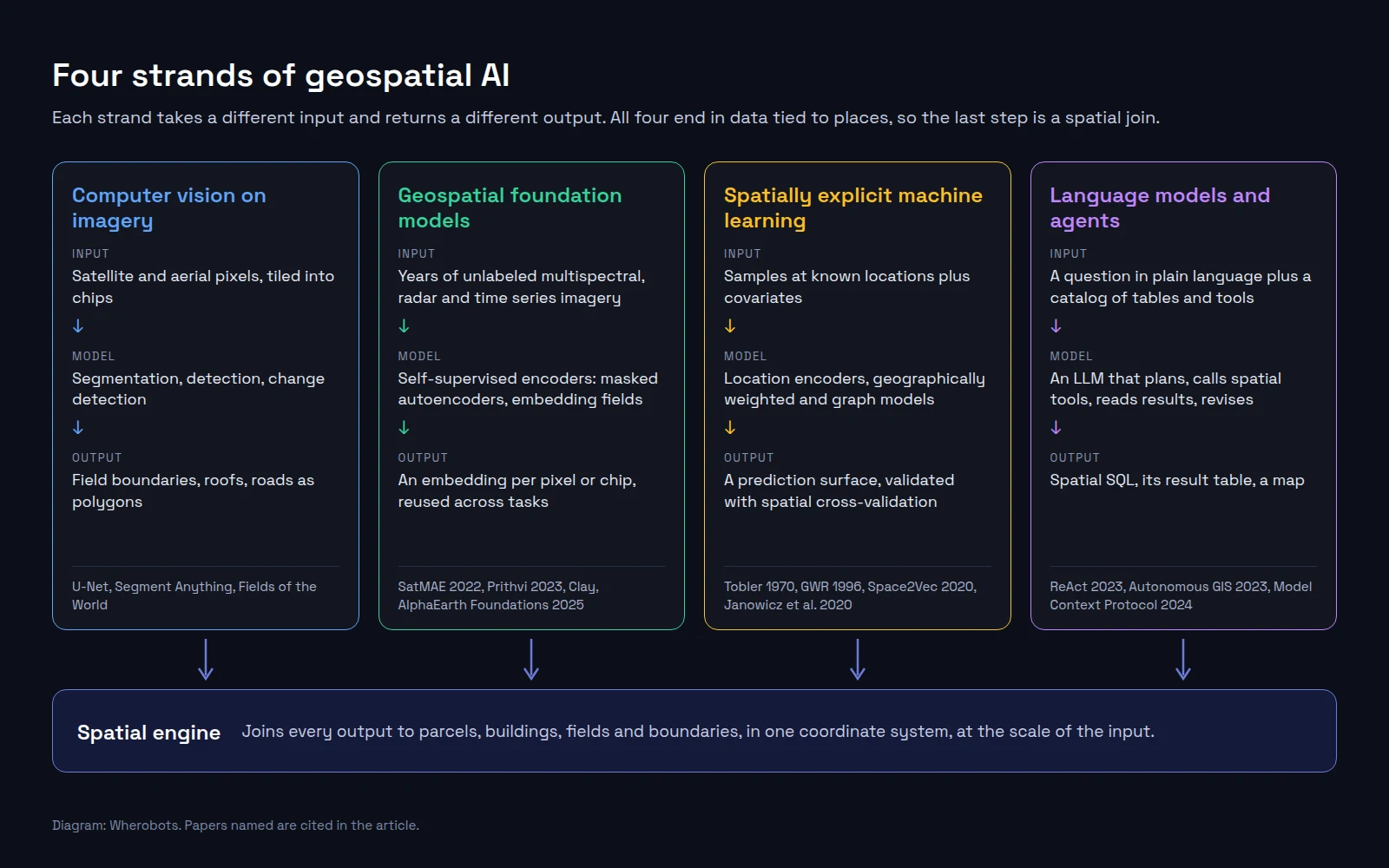Select the subtitle starting "Each strand takes a different input"
This screenshot has height=868, width=1389.
point(606,117)
